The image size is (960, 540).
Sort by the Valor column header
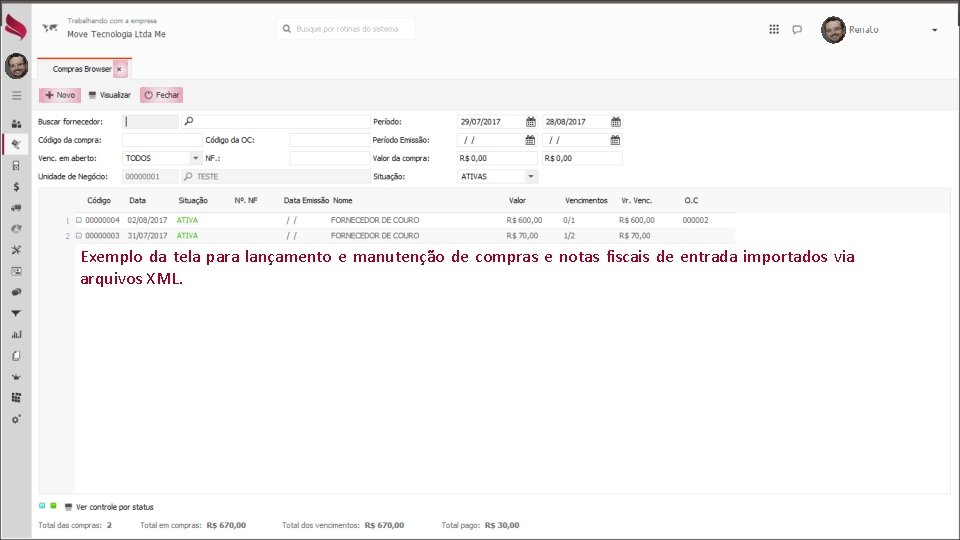(x=517, y=200)
